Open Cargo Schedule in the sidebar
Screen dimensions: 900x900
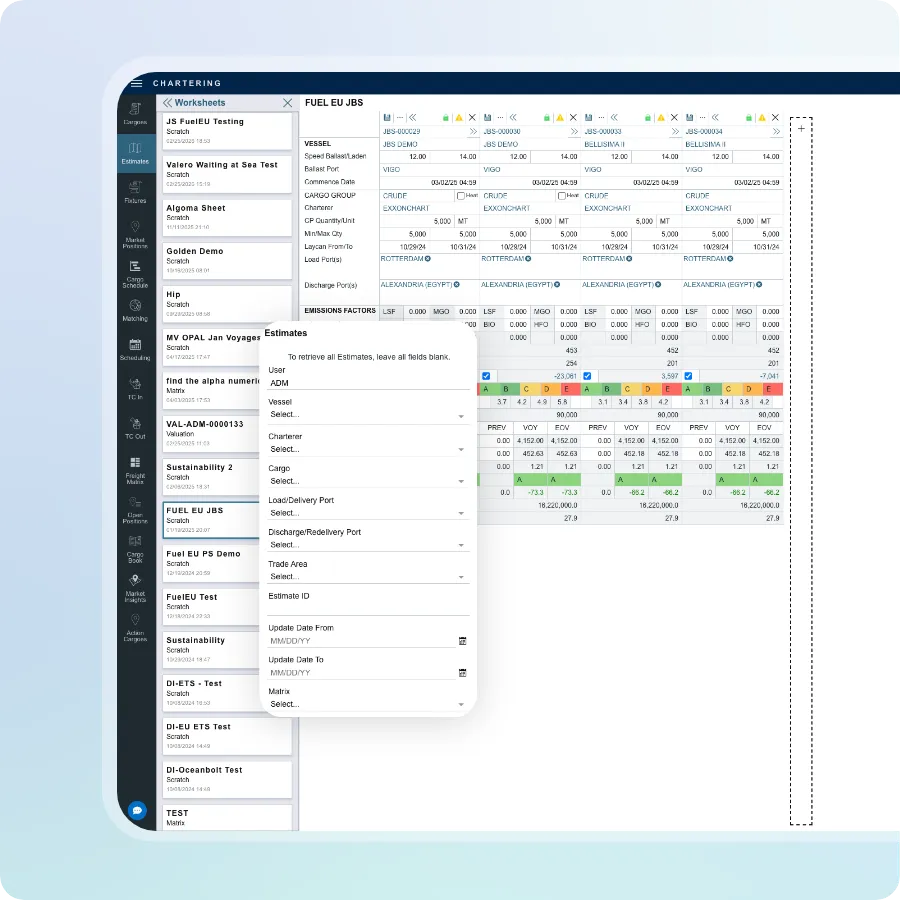coord(135,274)
